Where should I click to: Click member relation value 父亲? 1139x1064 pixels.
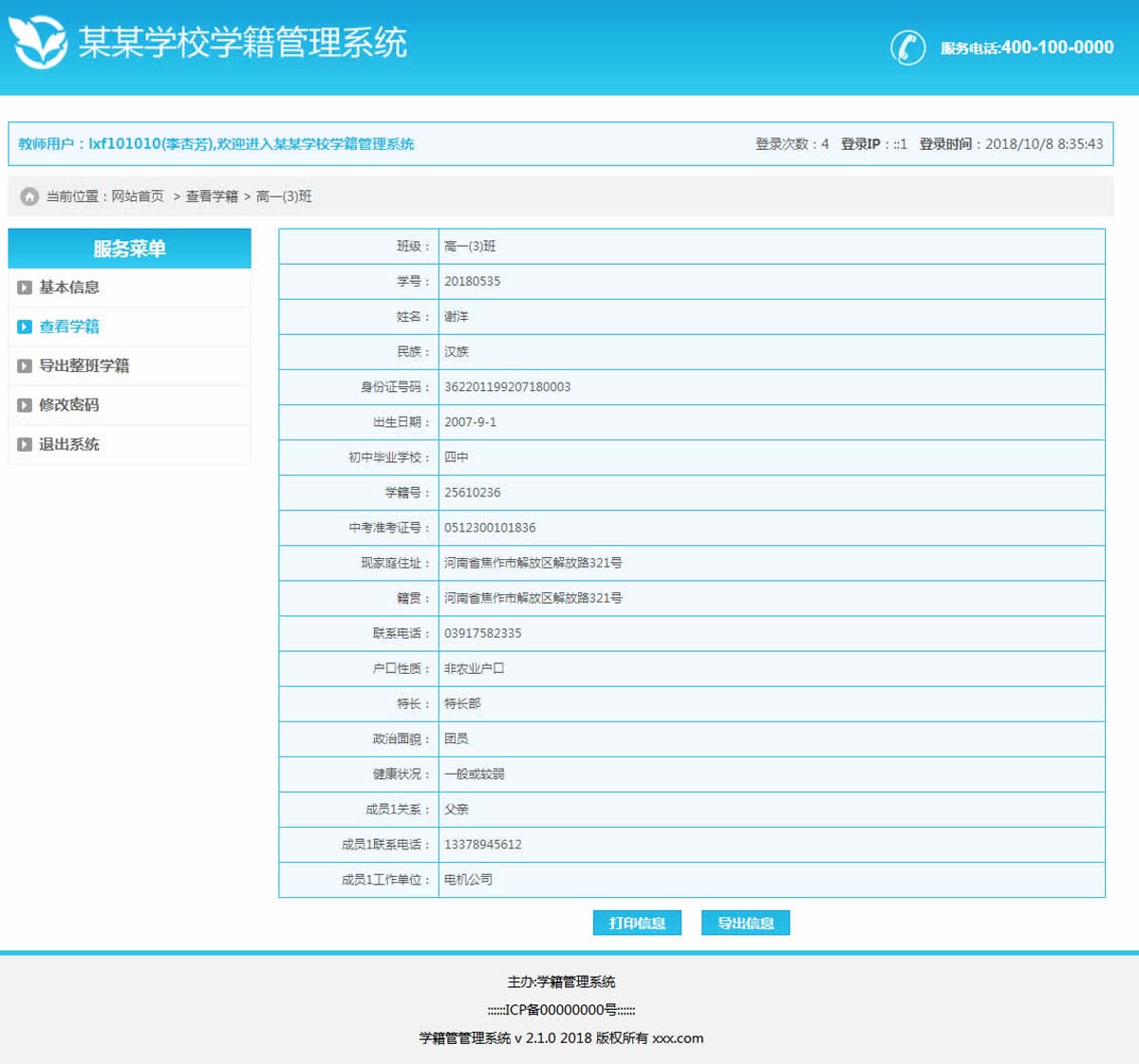457,810
